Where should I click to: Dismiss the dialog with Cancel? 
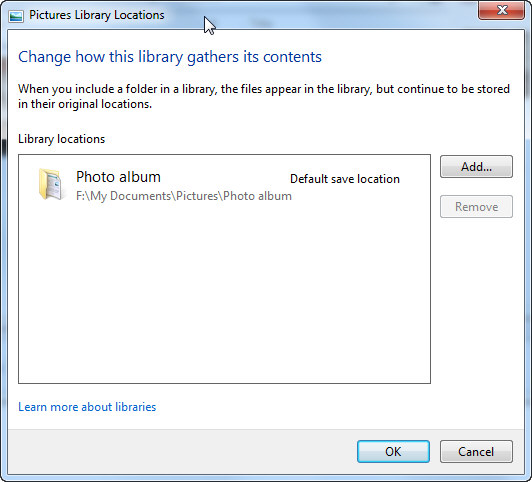[x=476, y=451]
